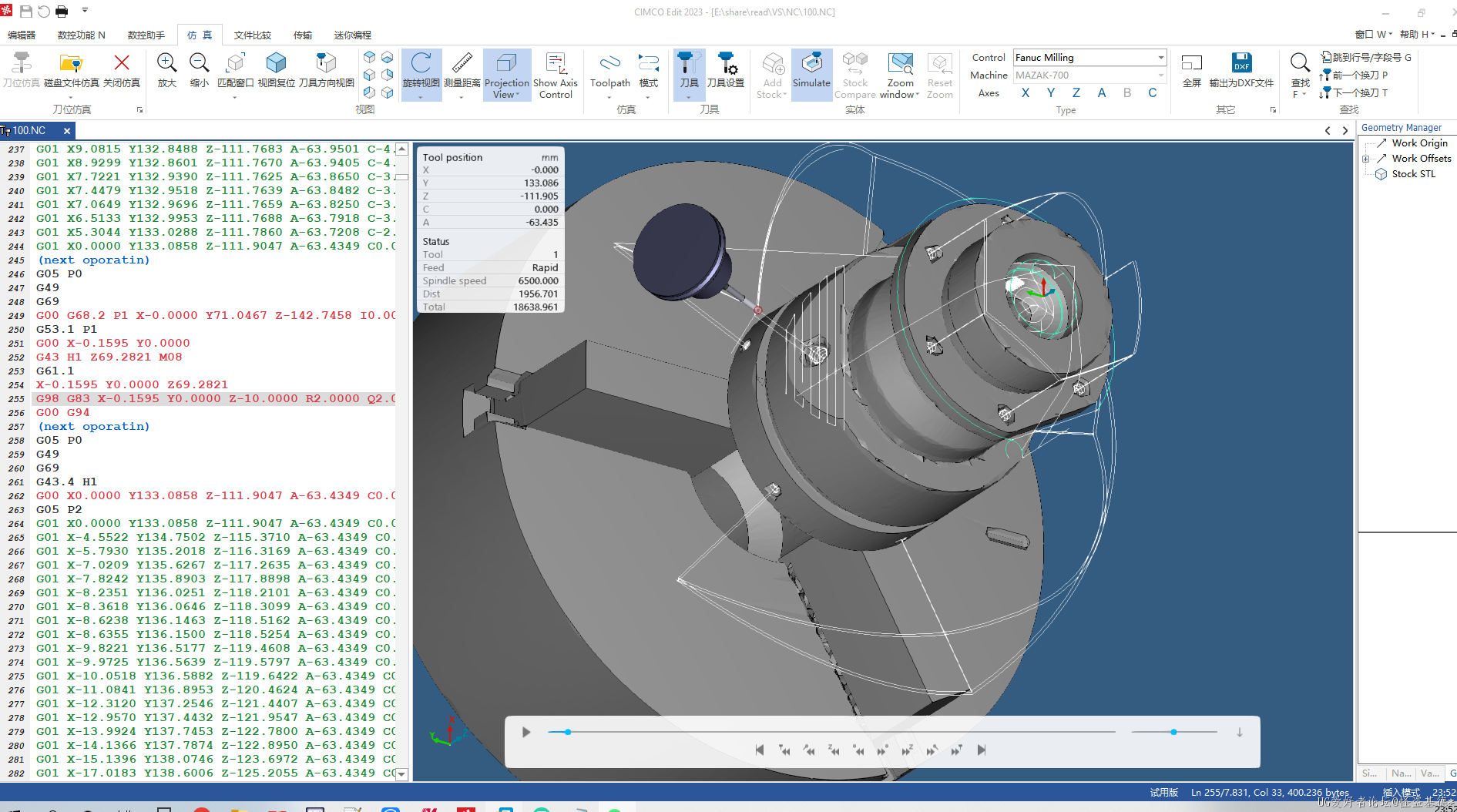
Task: Toggle the C axis
Action: 1152,92
